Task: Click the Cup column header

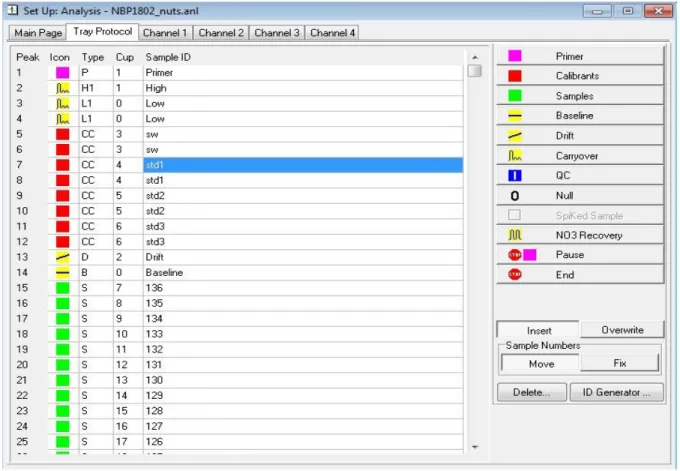Action: pyautogui.click(x=124, y=57)
